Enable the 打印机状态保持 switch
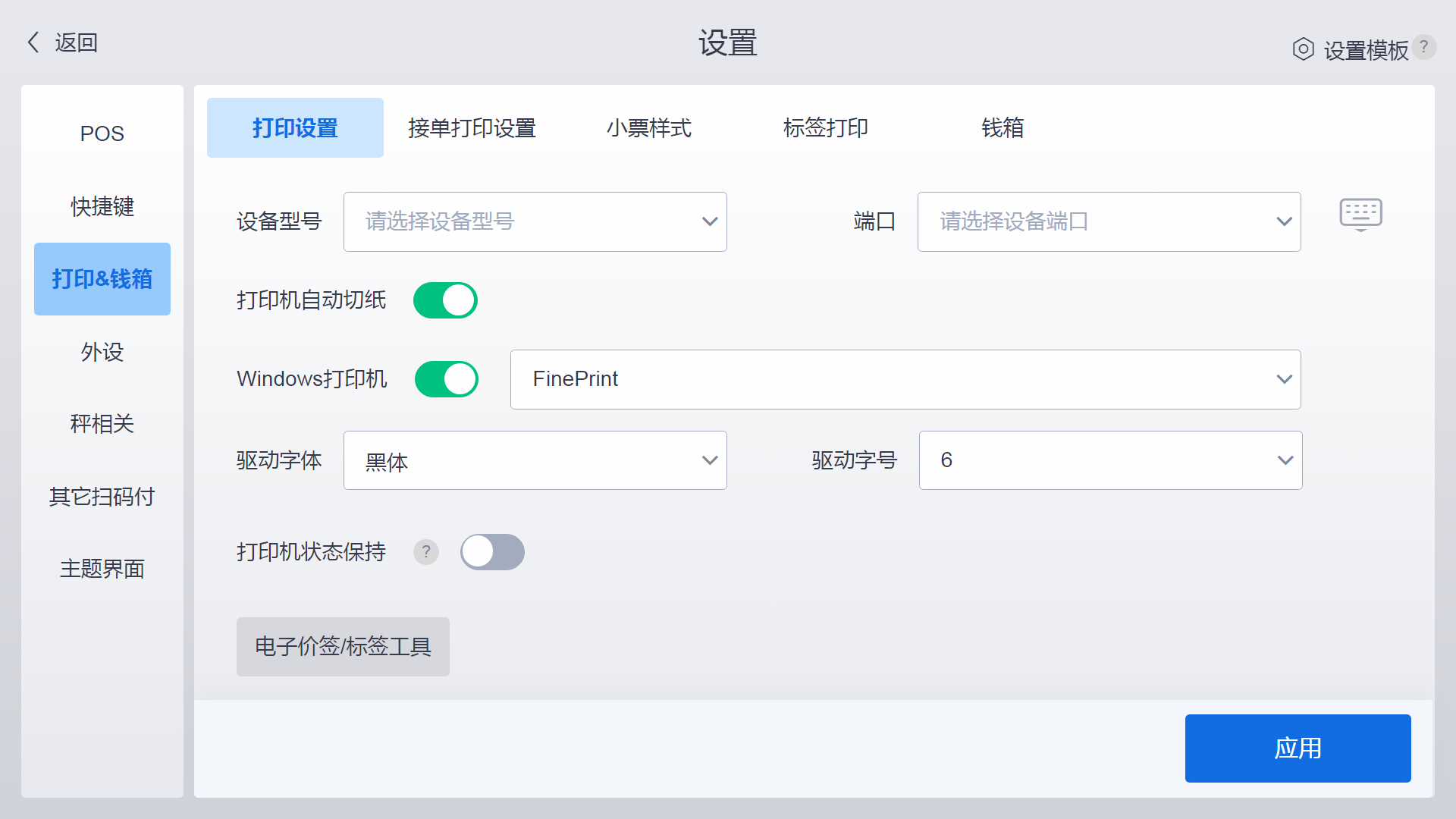The width and height of the screenshot is (1456, 819). coord(492,552)
